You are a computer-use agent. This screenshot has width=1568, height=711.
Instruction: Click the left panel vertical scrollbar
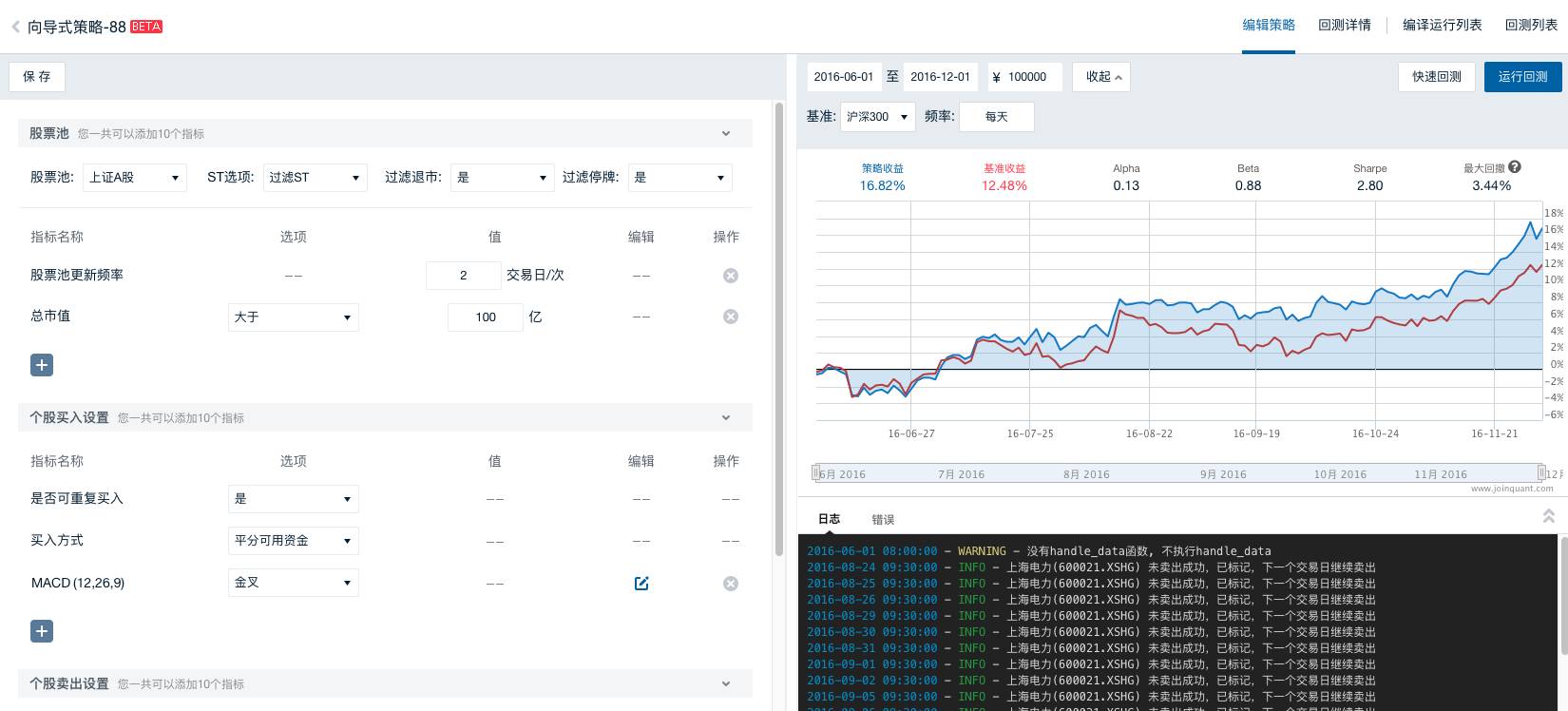[x=779, y=328]
